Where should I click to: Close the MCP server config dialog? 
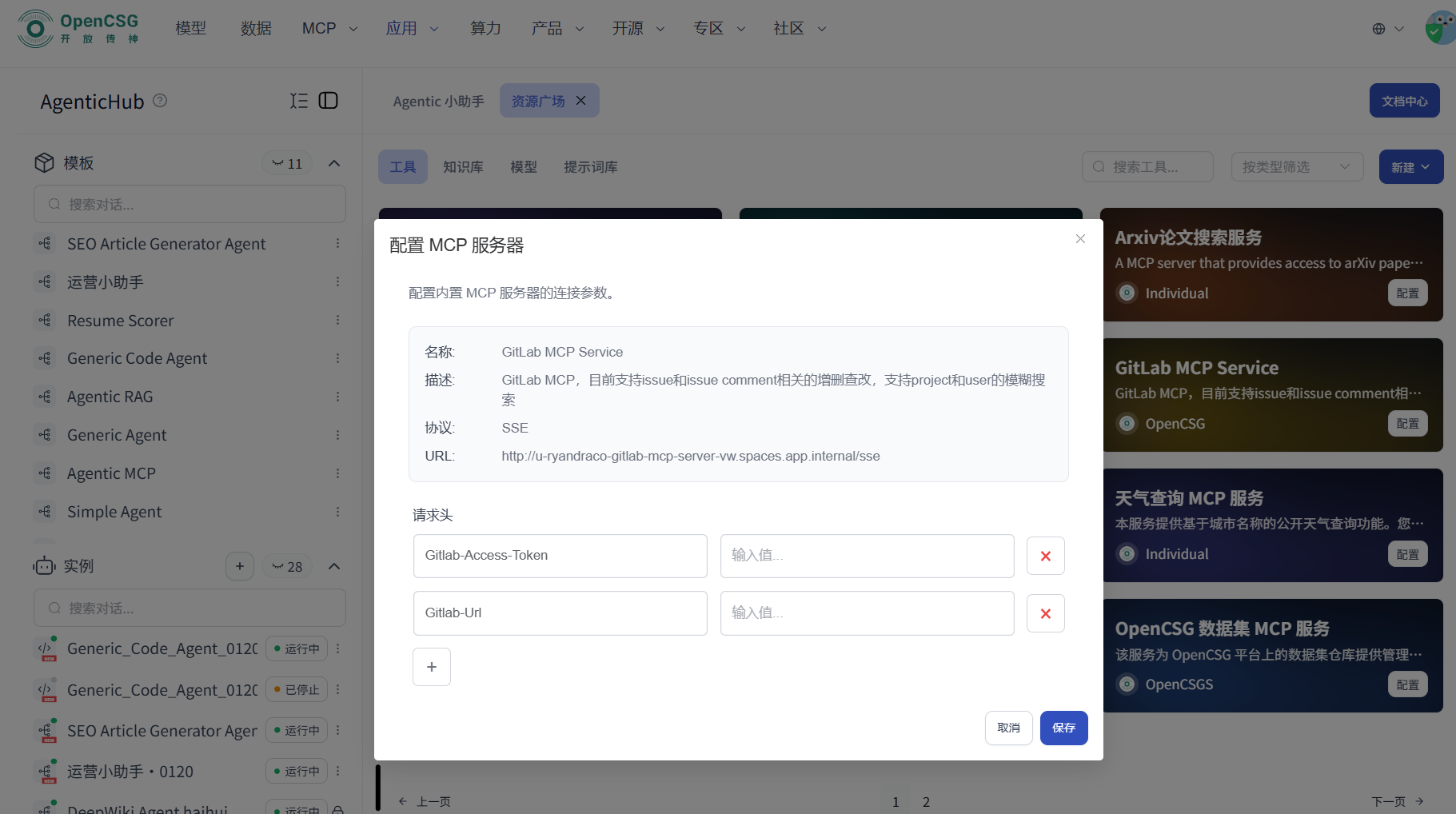coord(1080,239)
